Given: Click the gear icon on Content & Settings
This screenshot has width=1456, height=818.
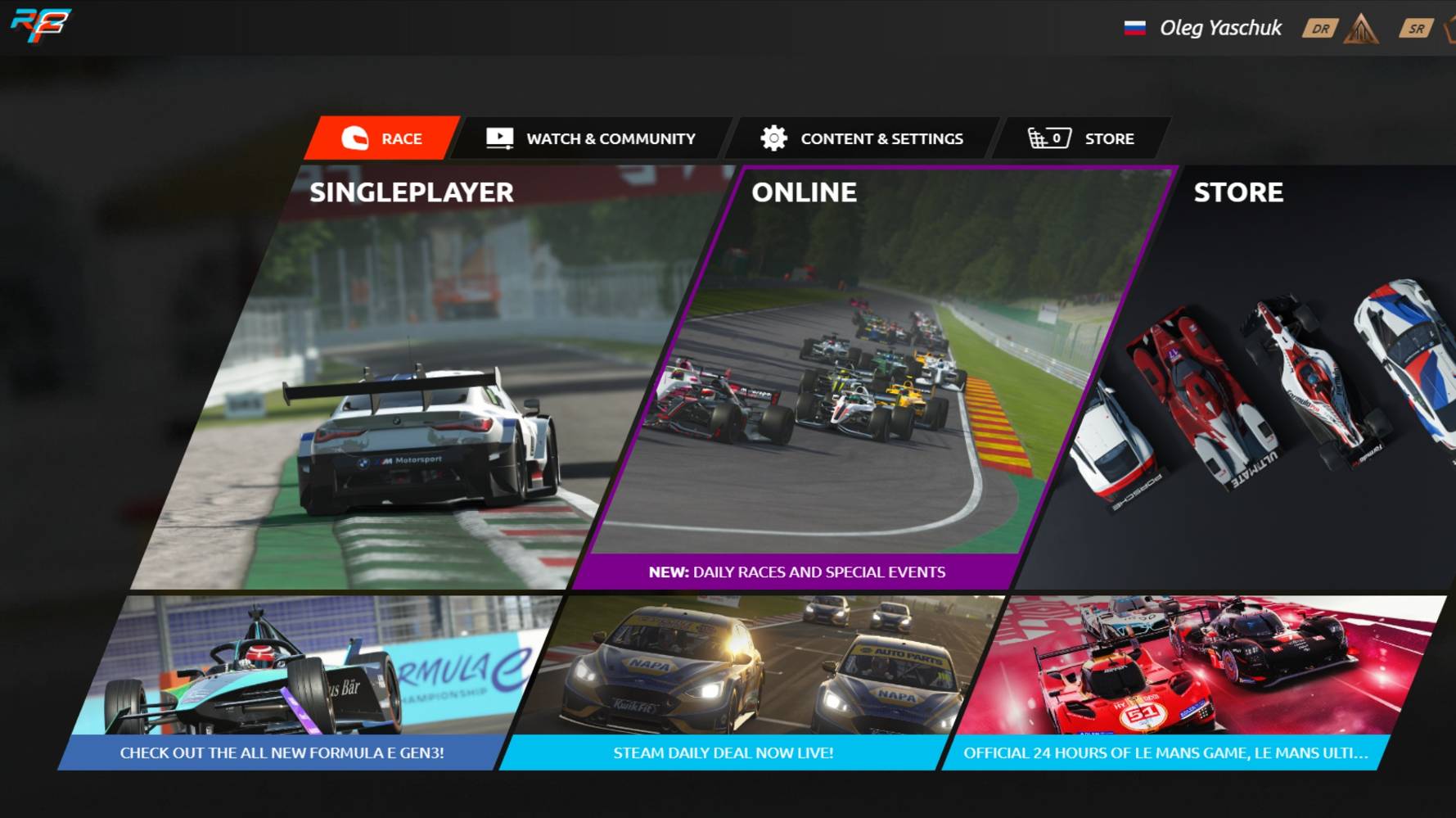Looking at the screenshot, I should (773, 138).
